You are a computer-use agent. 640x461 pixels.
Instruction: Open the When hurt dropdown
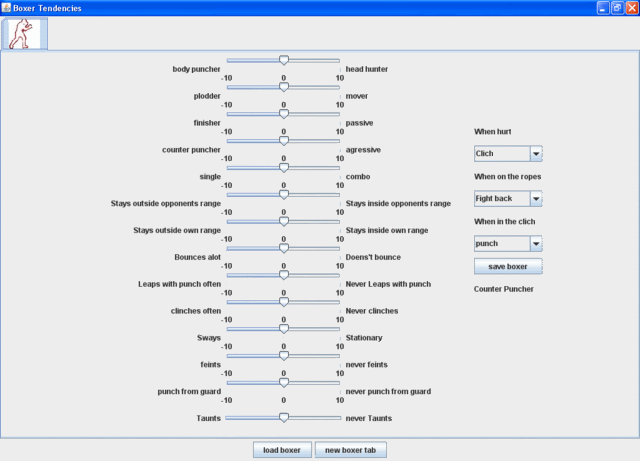click(536, 154)
